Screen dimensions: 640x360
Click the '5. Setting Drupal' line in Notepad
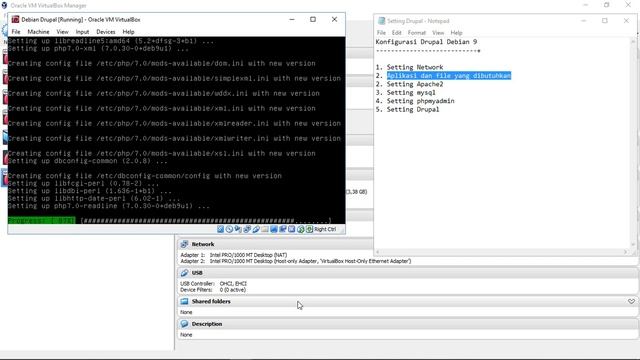pyautogui.click(x=407, y=109)
